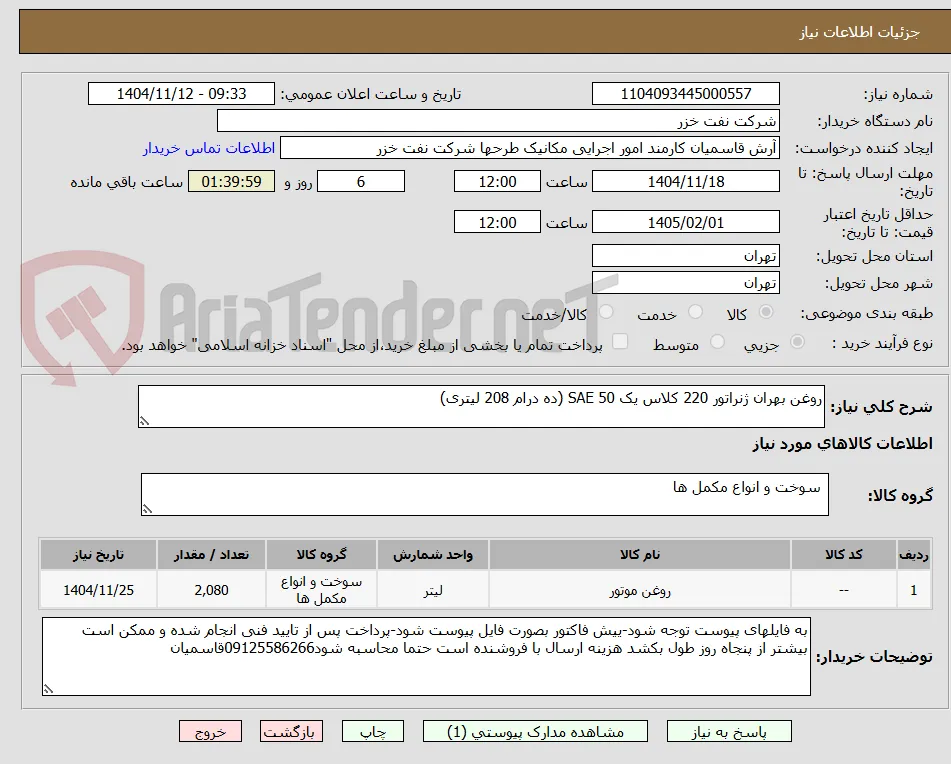Select the کالا/خدمت radio button
Image resolution: width=951 pixels, height=764 pixels.
coord(606,312)
